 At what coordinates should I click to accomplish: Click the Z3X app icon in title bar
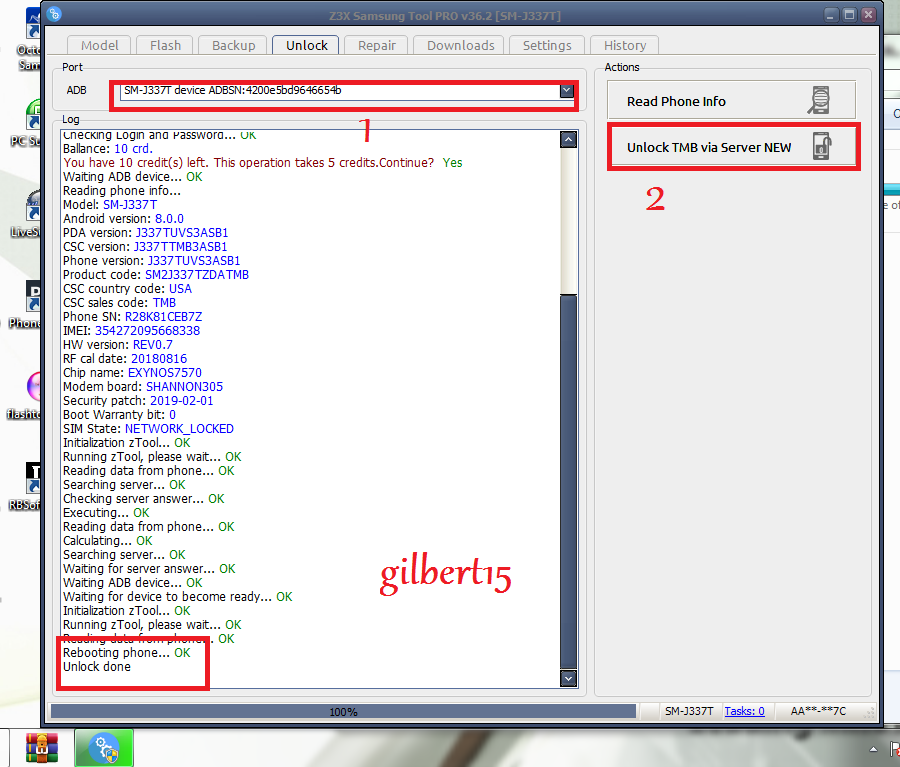click(x=54, y=14)
